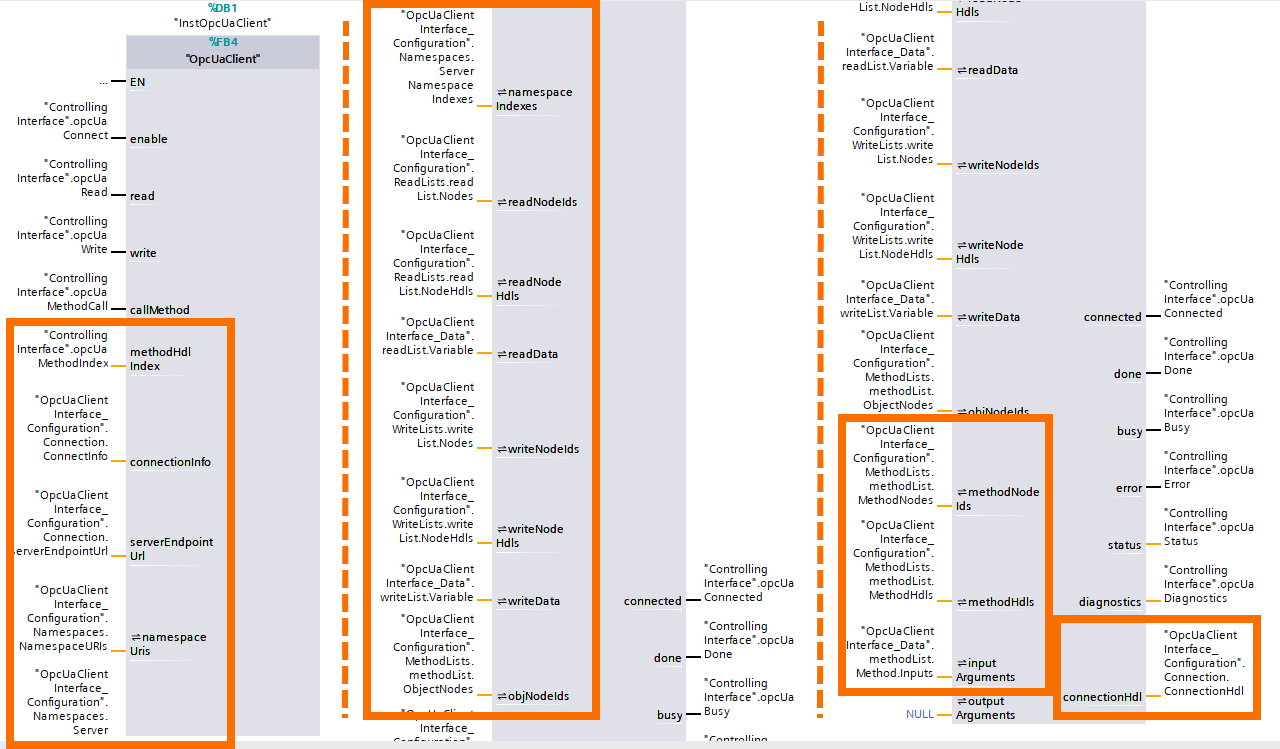Select the 'serverEndpointUrl' input pin
Viewport: 1280px width, 749px height.
click(x=171, y=549)
